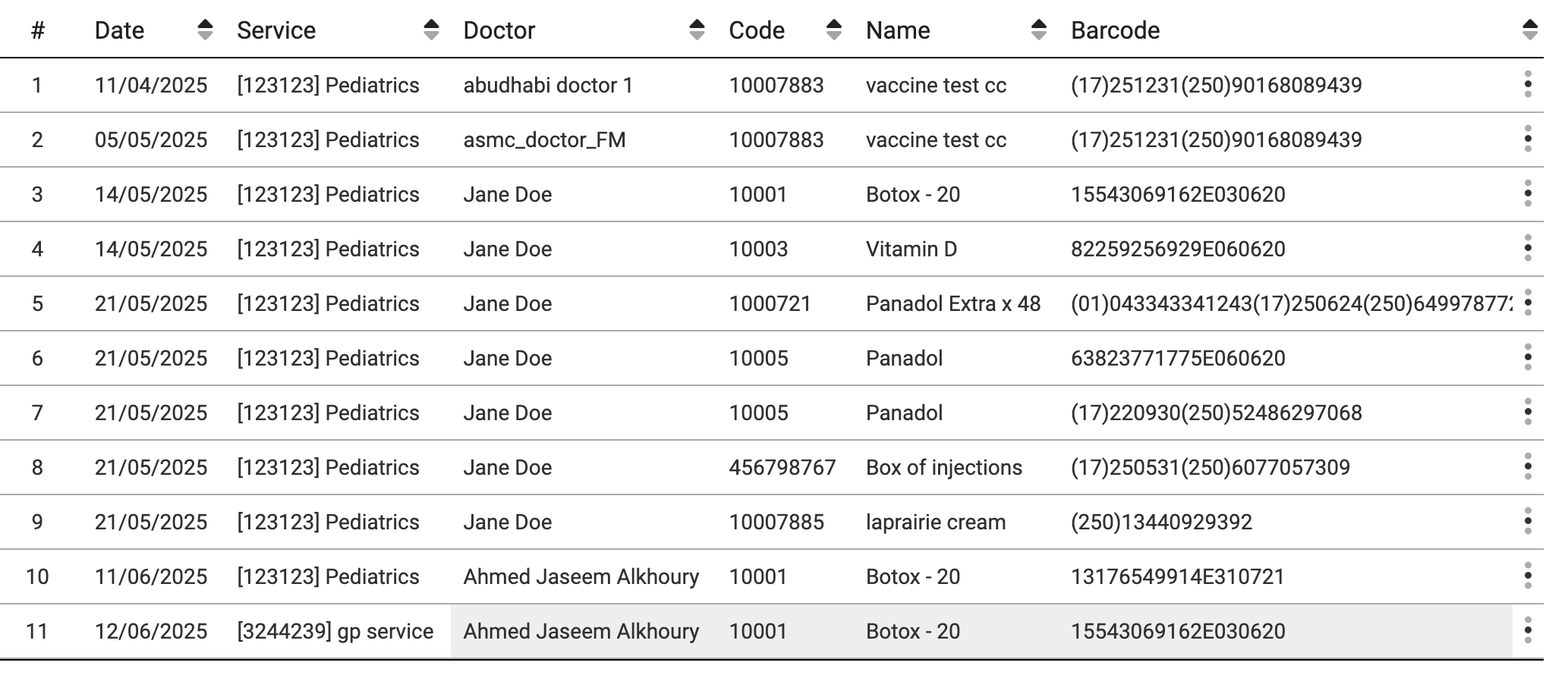Open actions menu for Panadol Extra row

tap(1527, 303)
